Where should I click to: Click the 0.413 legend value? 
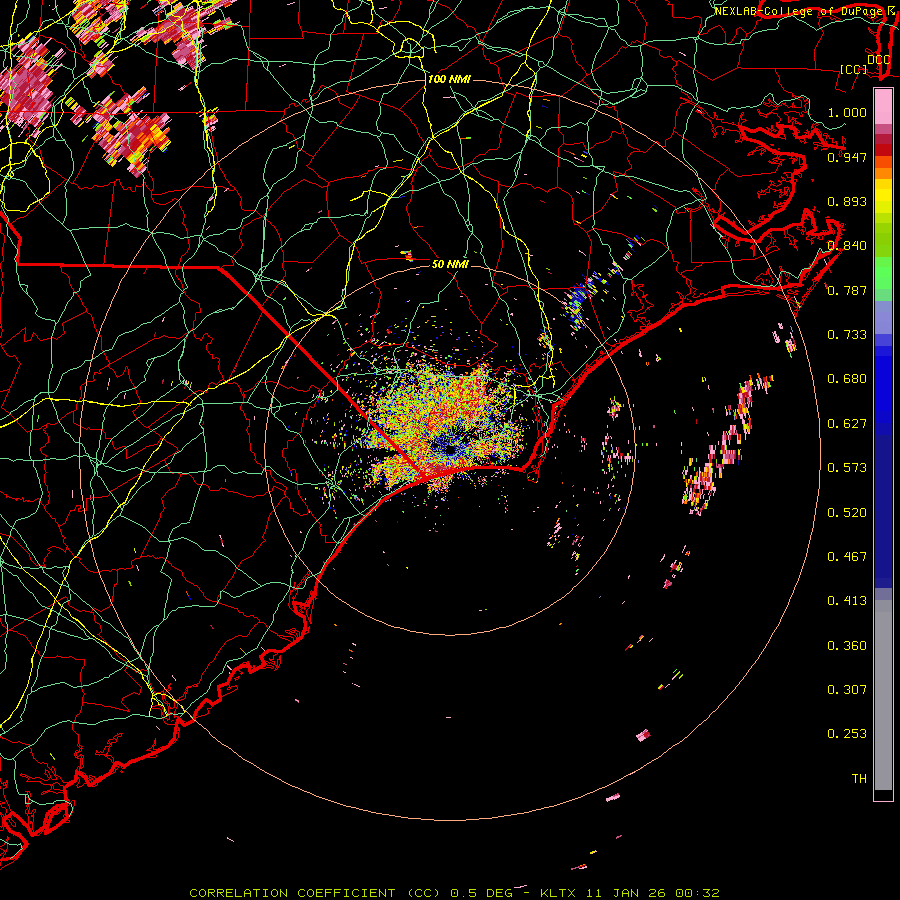(x=847, y=601)
